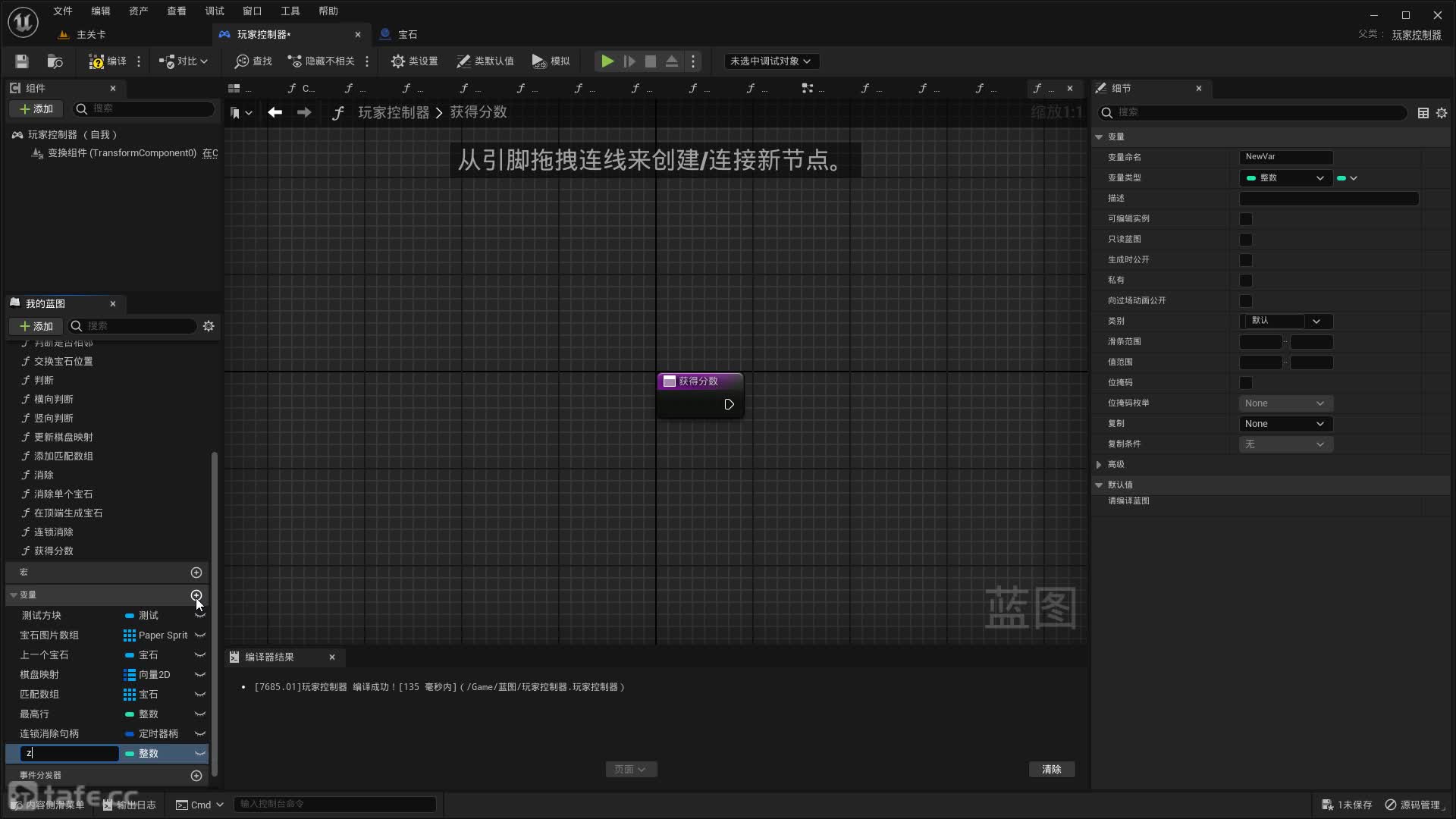Image resolution: width=1456 pixels, height=819 pixels.
Task: Open play options three-dot menu
Action: click(x=693, y=61)
